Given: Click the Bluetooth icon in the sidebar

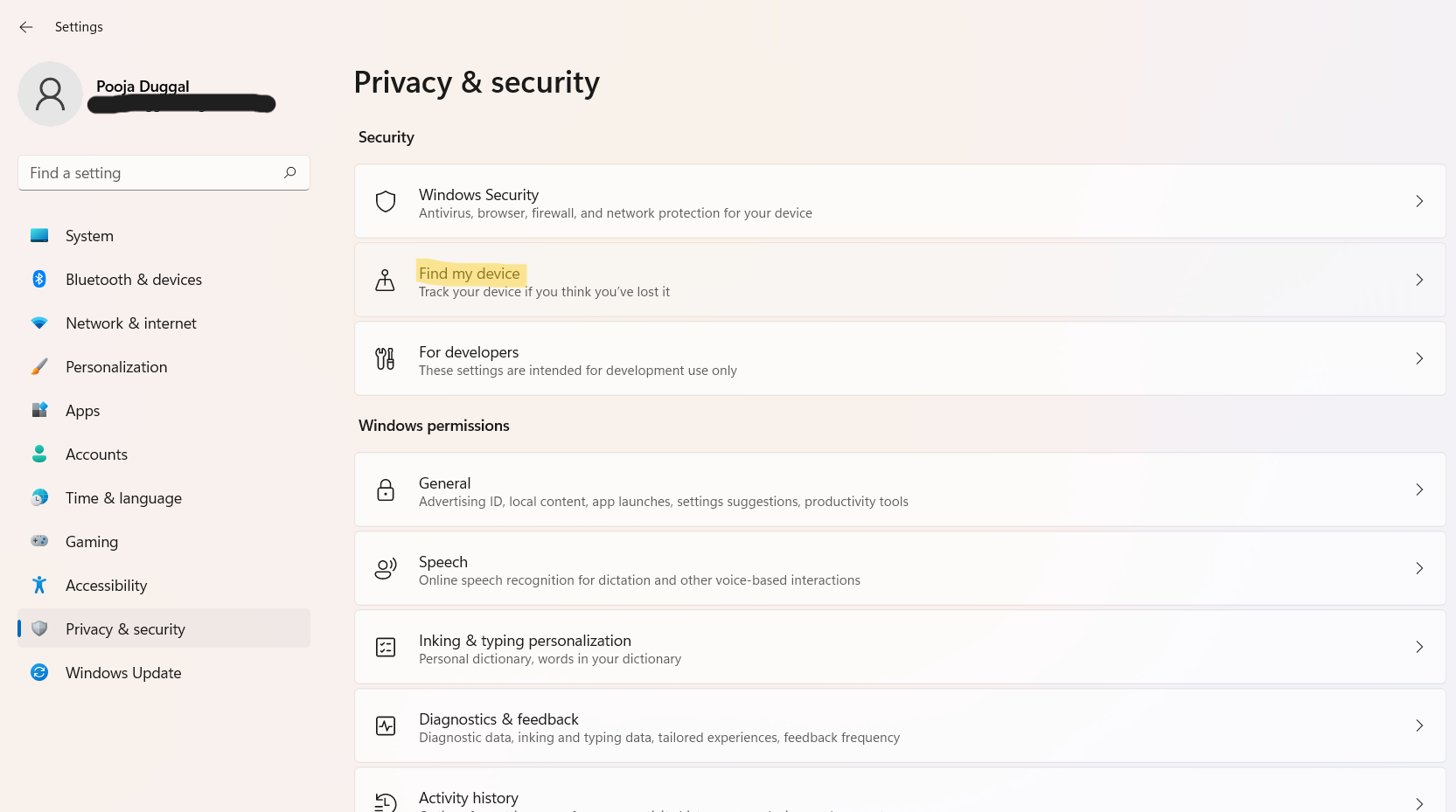Looking at the screenshot, I should [39, 280].
